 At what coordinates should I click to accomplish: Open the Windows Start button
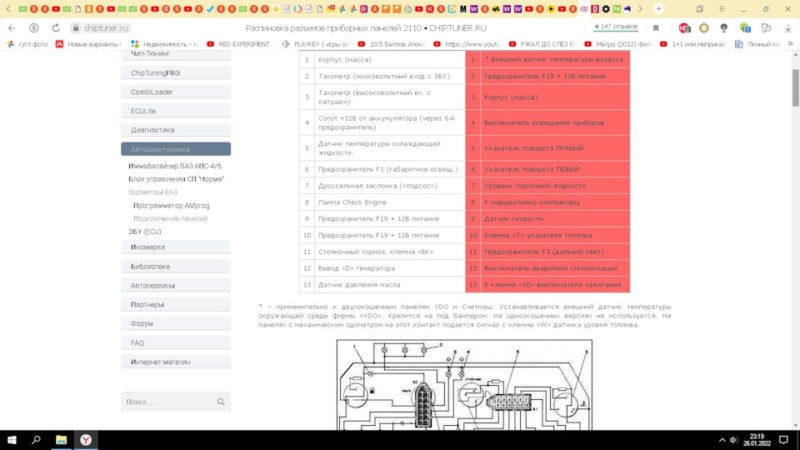[x=12, y=440]
